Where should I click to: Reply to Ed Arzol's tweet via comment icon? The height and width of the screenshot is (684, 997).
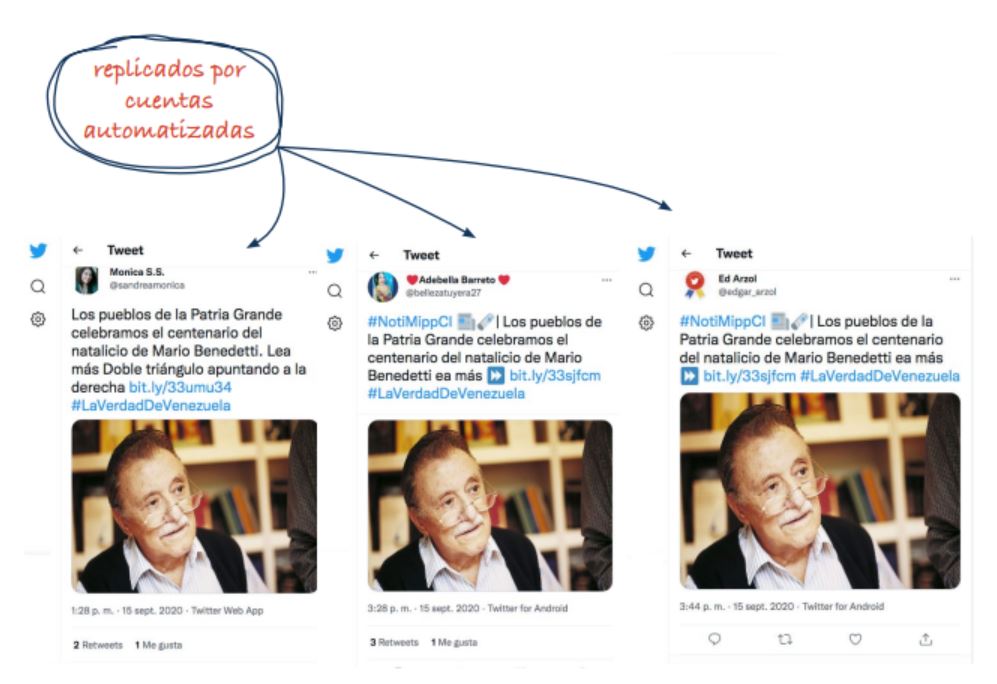pyautogui.click(x=715, y=639)
